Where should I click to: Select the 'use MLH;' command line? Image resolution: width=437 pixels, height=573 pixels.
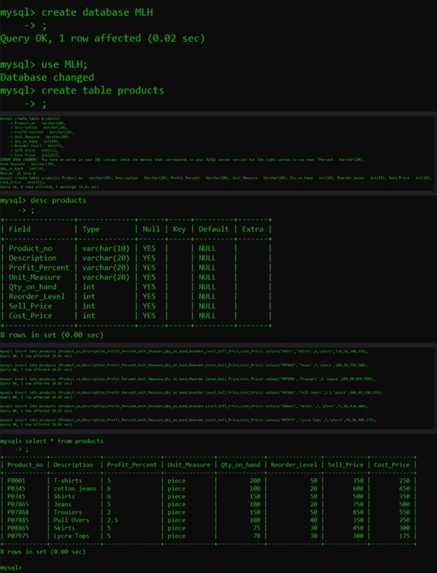click(x=44, y=65)
